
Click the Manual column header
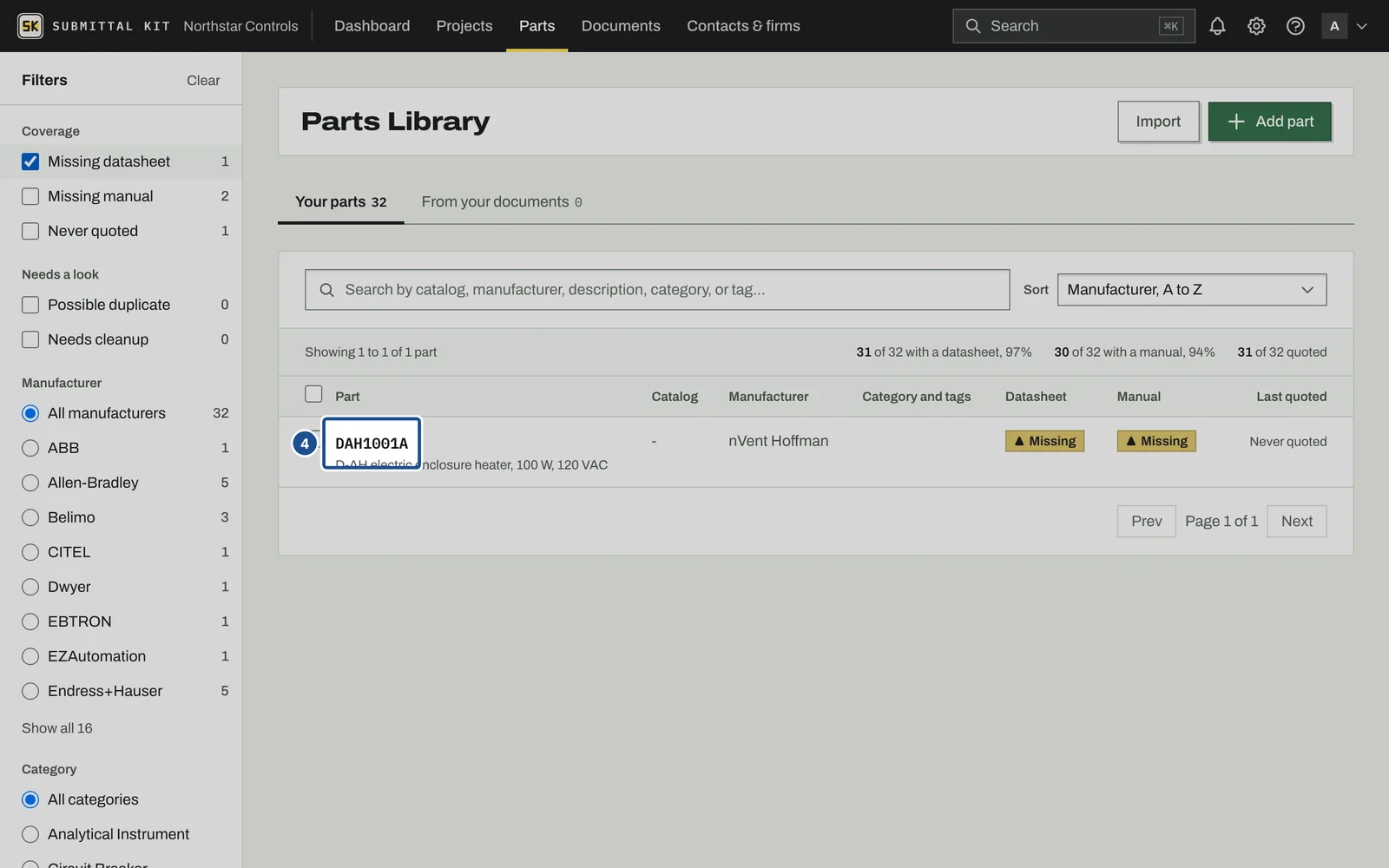1139,397
